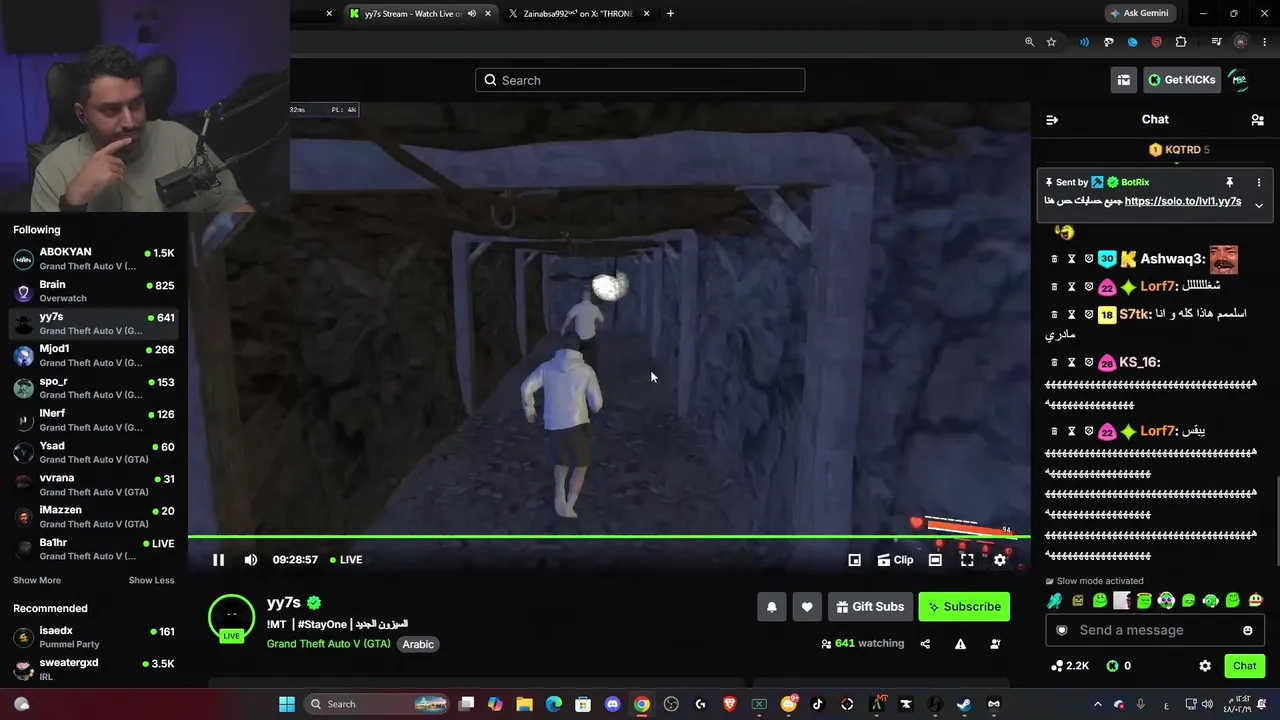Unpin the BotRix pinned message
Viewport: 1280px width, 720px height.
[1230, 183]
